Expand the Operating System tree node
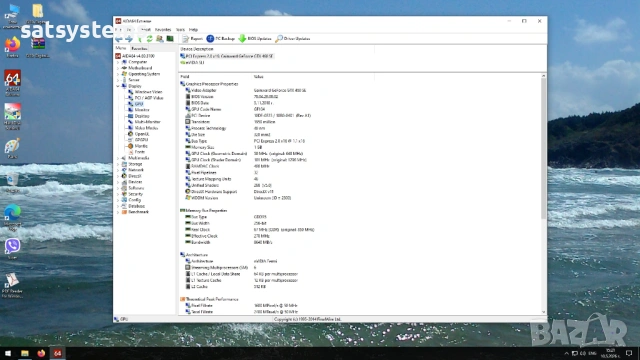This screenshot has width=640, height=360. (118, 74)
